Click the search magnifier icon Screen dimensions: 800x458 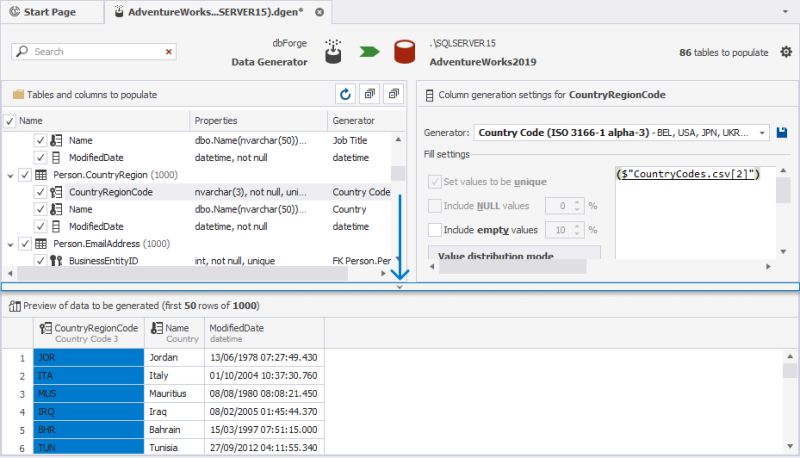22,52
